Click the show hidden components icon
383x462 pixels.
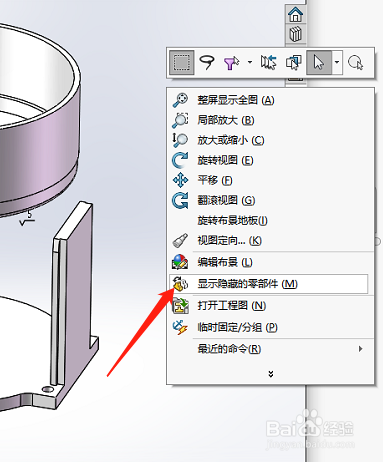pos(180,284)
